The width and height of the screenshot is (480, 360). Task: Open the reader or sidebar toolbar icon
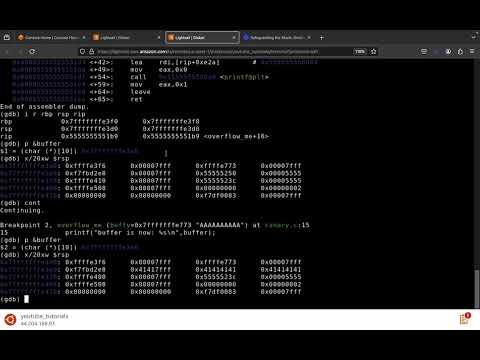pos(424,52)
